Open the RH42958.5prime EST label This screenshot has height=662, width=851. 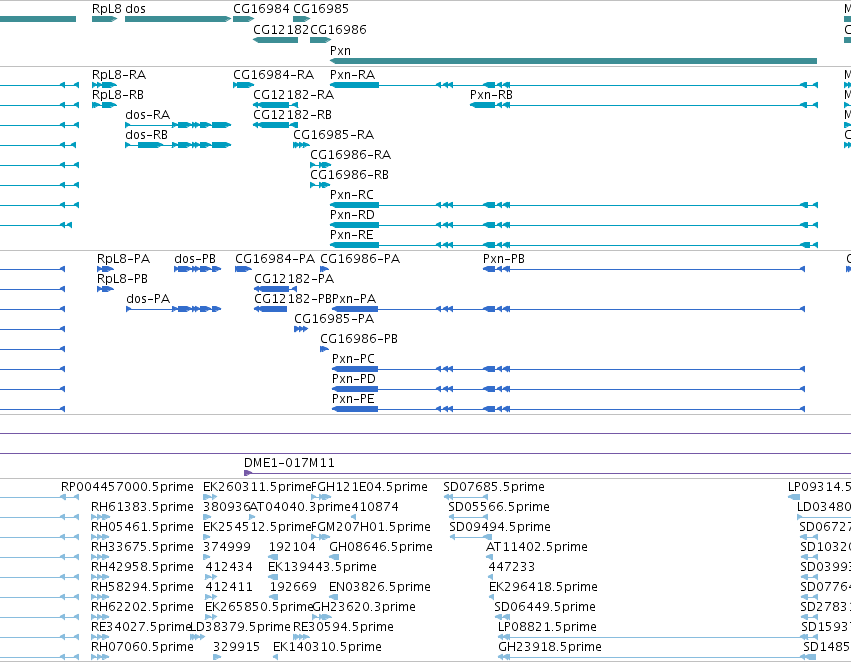point(142,566)
